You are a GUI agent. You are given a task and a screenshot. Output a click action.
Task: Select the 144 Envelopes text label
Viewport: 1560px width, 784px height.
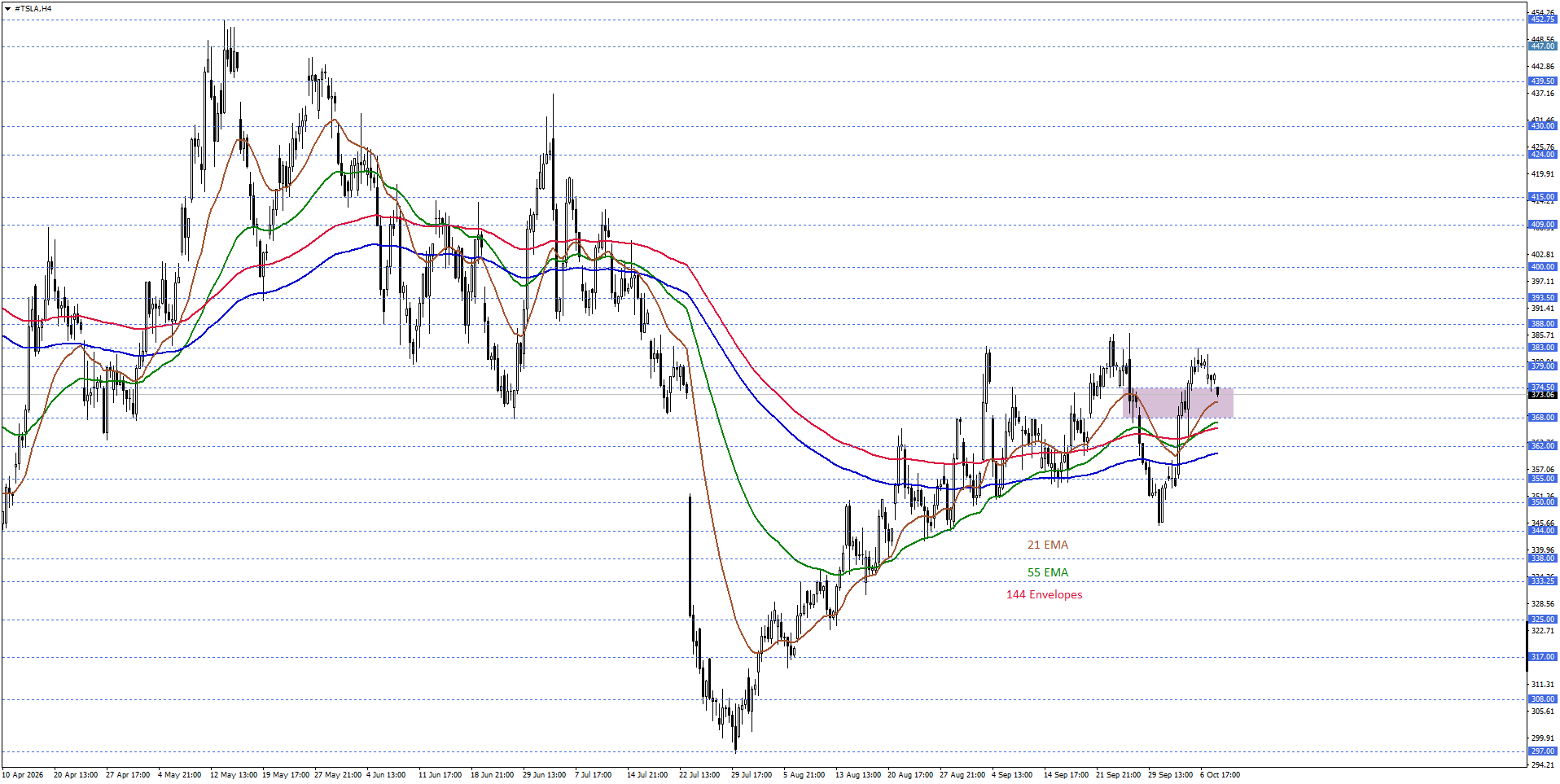pyautogui.click(x=1044, y=594)
